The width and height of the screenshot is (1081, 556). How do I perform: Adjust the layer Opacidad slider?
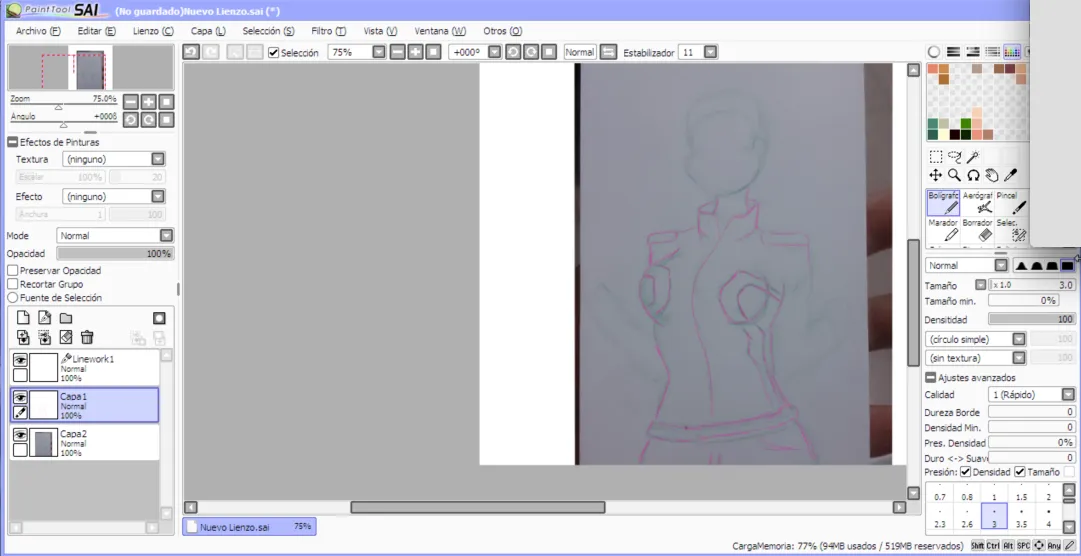pyautogui.click(x=115, y=253)
